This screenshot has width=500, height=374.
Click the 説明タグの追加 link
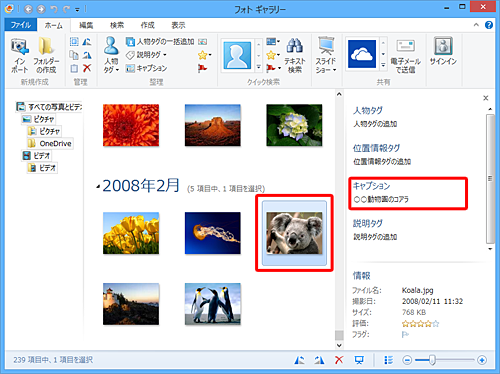pyautogui.click(x=375, y=237)
